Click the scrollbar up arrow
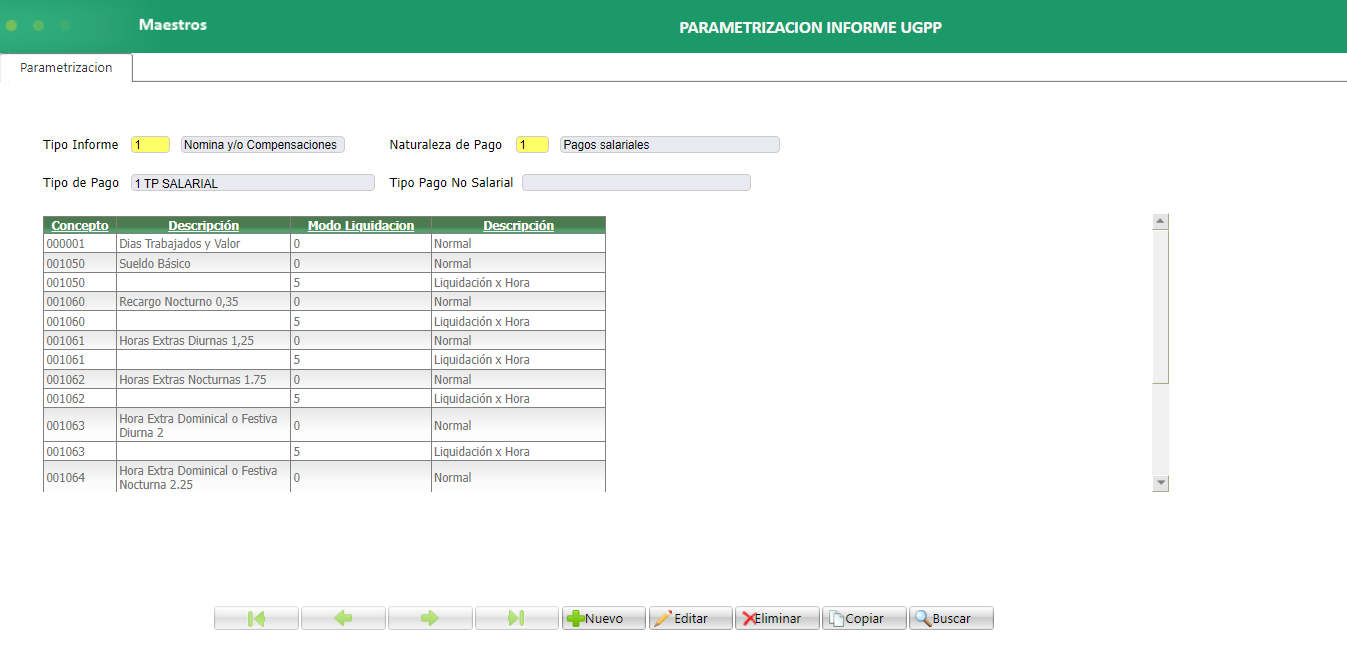The height and width of the screenshot is (665, 1347). [1161, 222]
